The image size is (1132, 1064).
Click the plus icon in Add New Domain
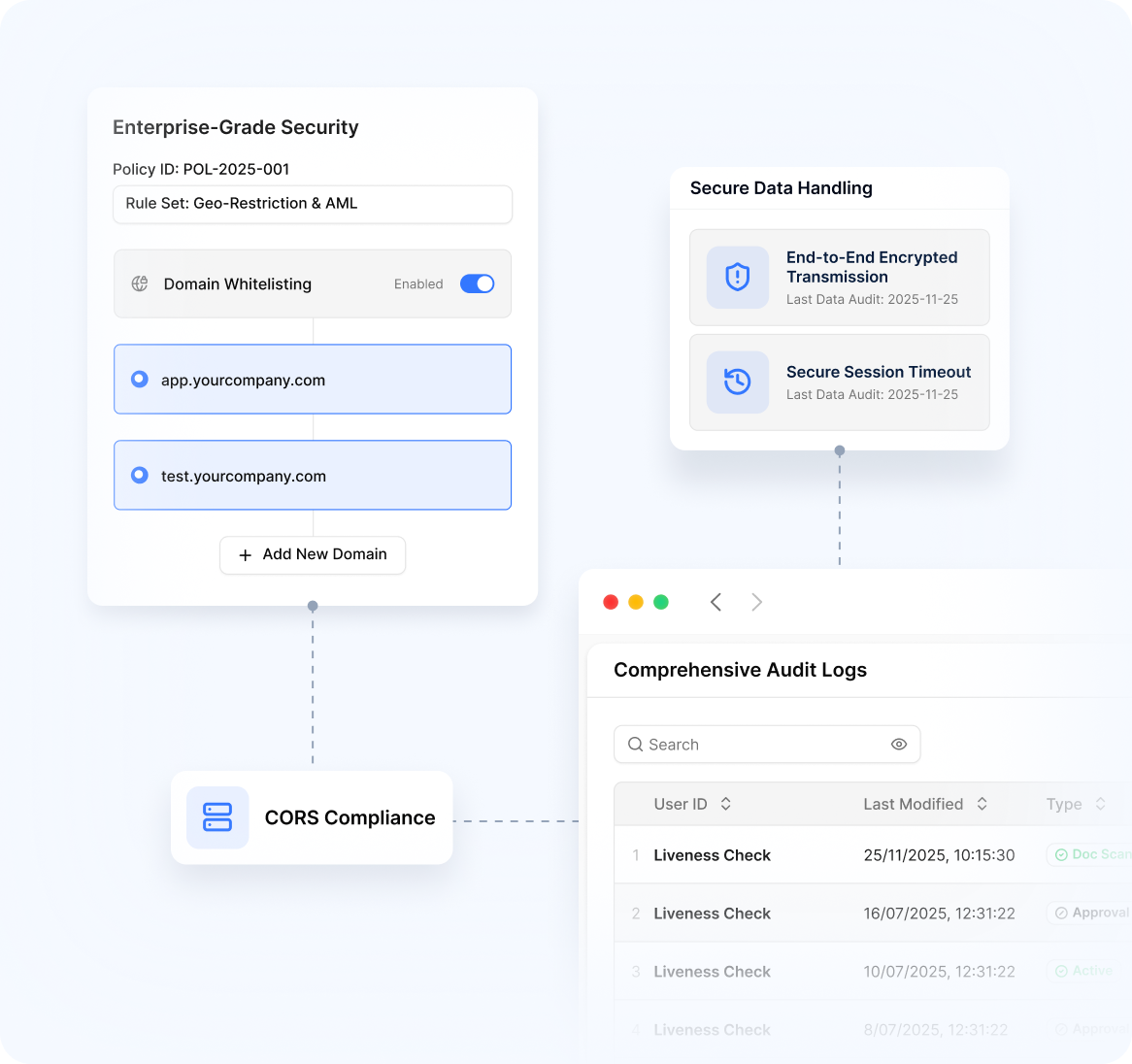246,555
